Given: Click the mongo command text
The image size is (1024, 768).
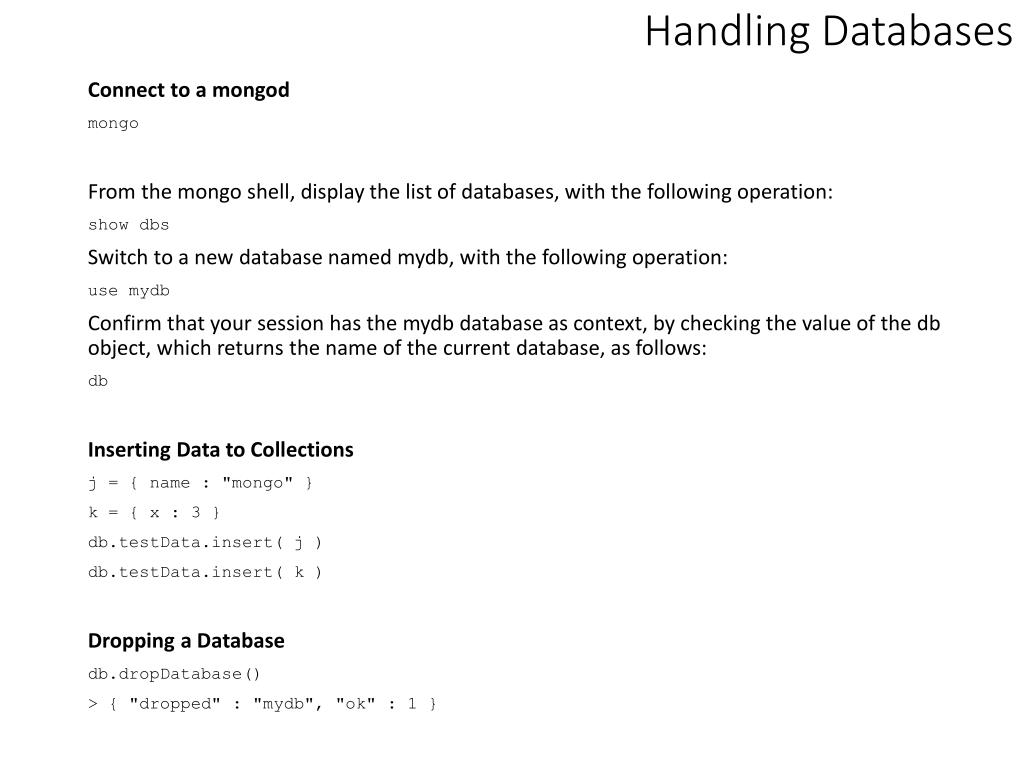Looking at the screenshot, I should [x=114, y=123].
